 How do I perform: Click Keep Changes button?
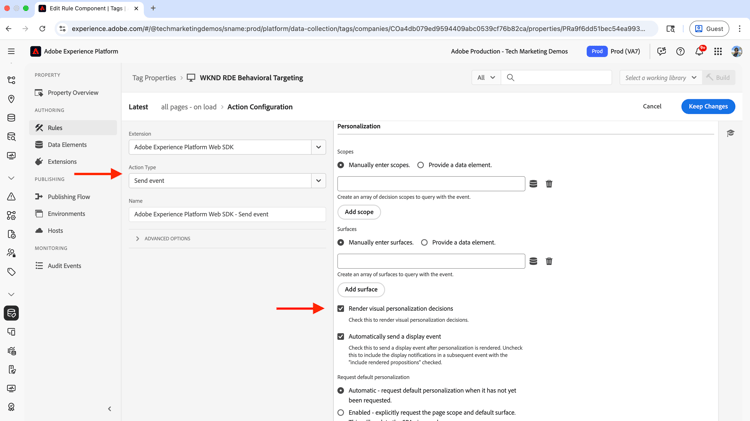(x=708, y=107)
